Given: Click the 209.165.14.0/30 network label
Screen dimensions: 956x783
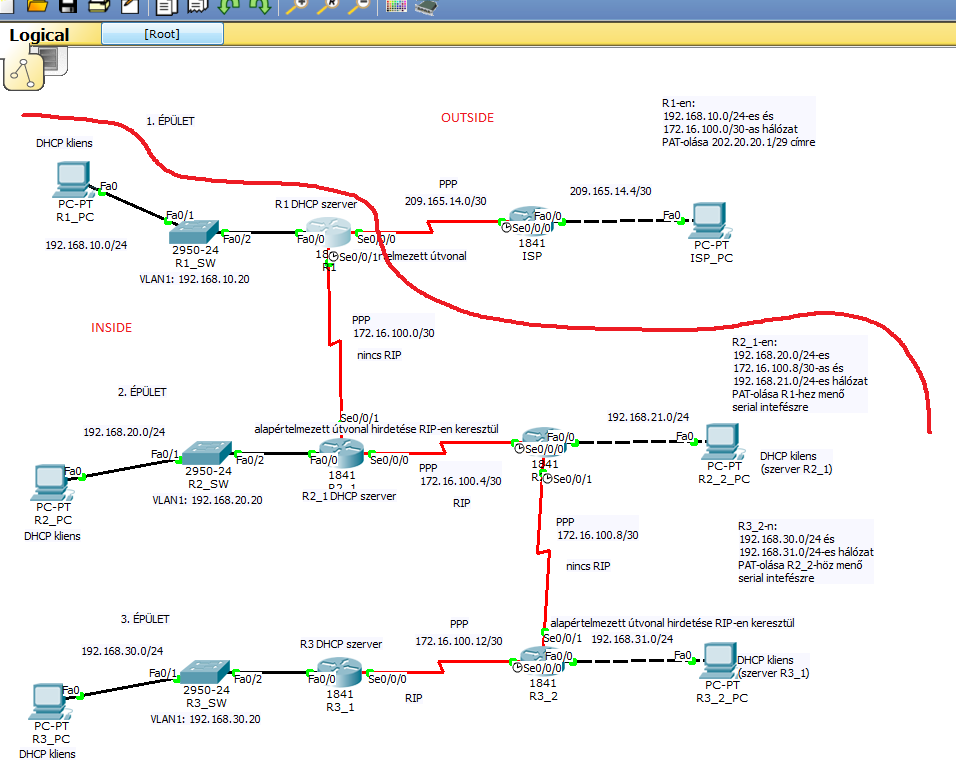Looking at the screenshot, I should click(446, 201).
